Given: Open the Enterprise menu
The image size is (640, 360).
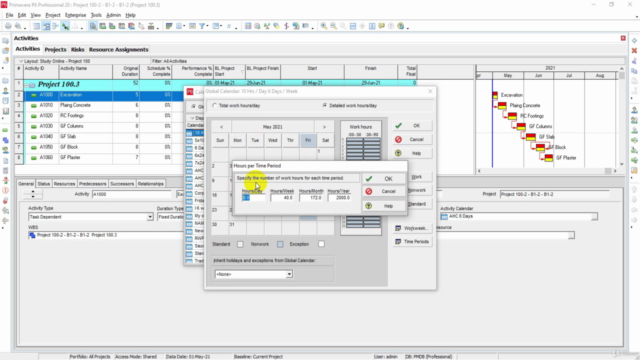Looking at the screenshot, I should 76,15.
